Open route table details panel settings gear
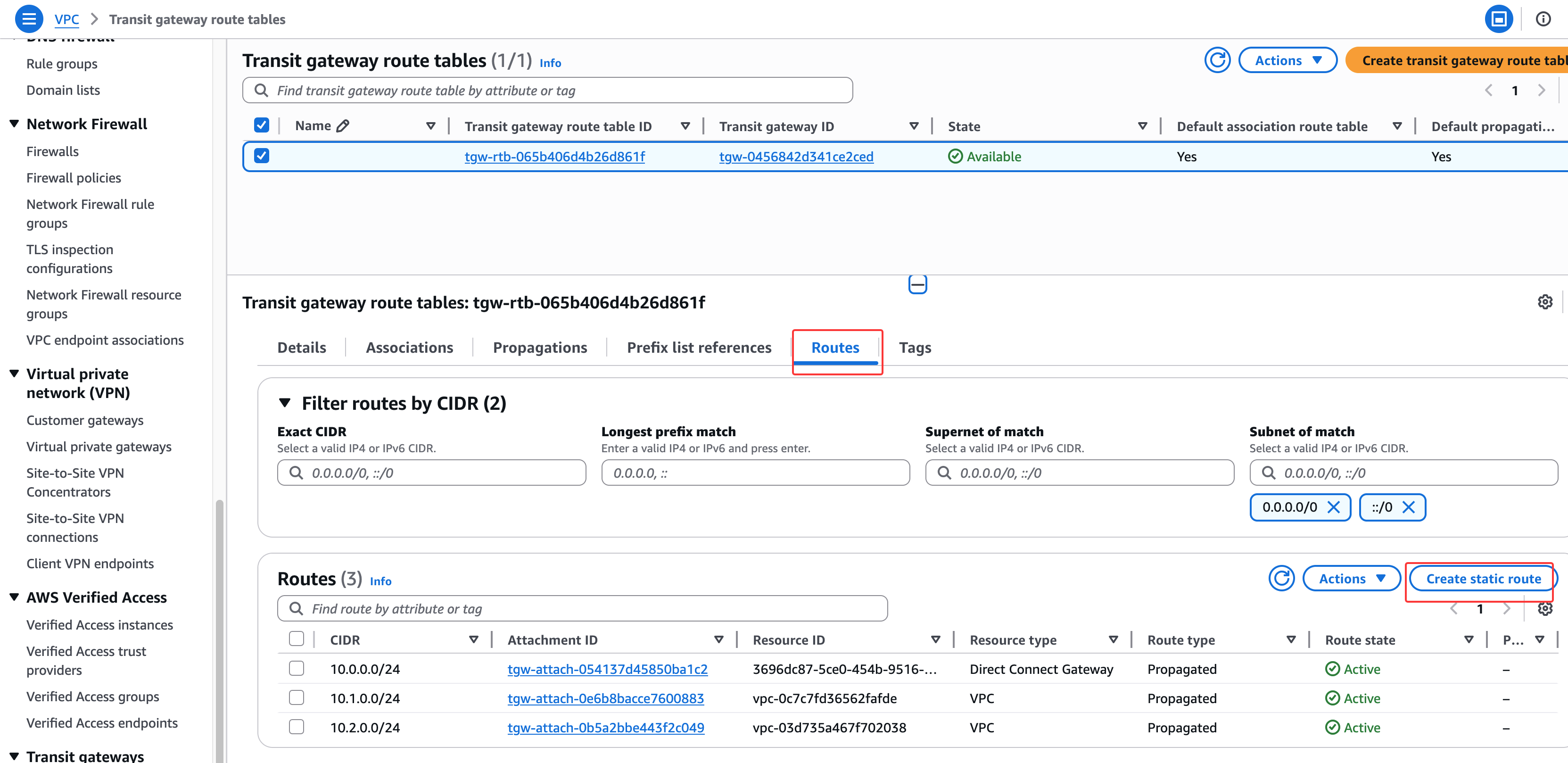The height and width of the screenshot is (763, 1568). (1545, 302)
